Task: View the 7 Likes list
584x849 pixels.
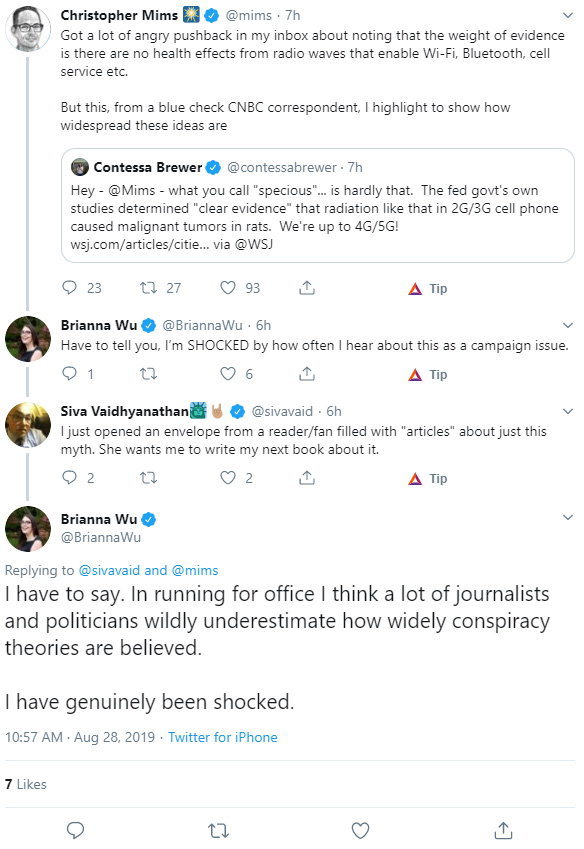Action: 25,784
